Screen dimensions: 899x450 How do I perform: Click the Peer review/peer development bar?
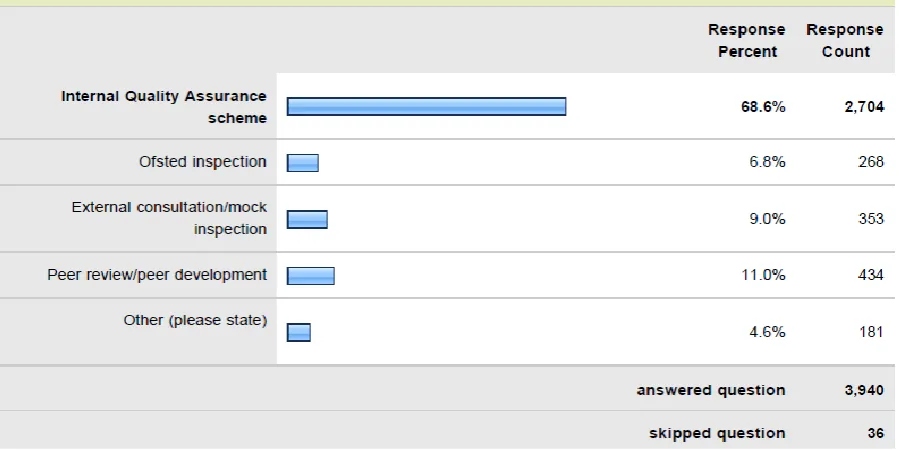pos(311,276)
